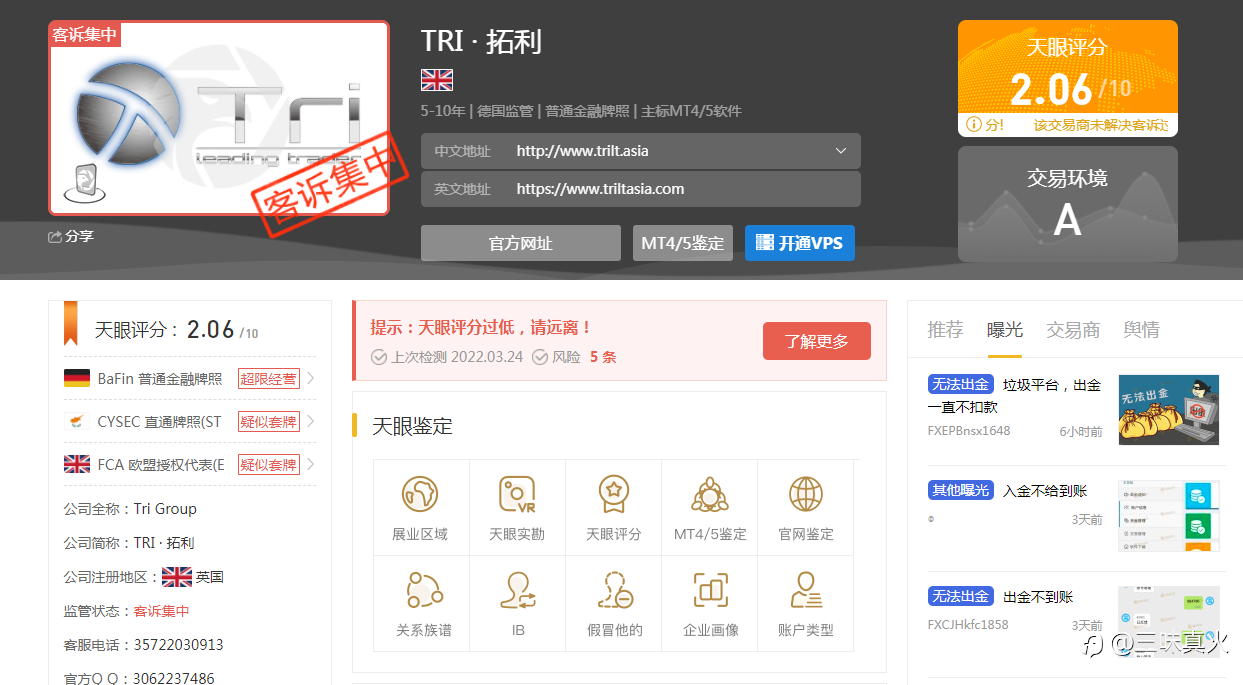Expand the CYSEC license row chevron
1243x685 pixels.
(x=311, y=422)
